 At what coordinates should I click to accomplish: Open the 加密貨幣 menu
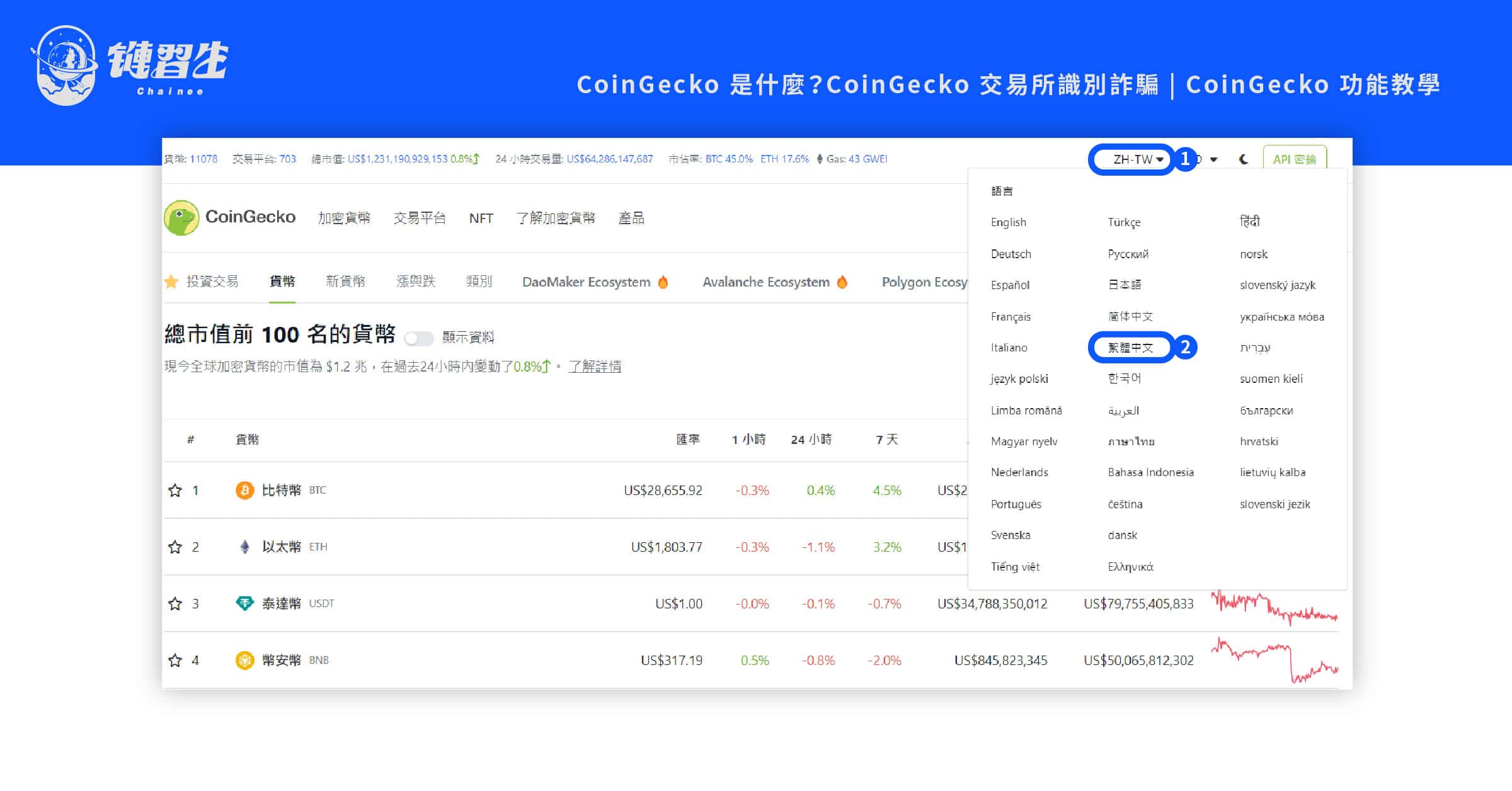[344, 218]
